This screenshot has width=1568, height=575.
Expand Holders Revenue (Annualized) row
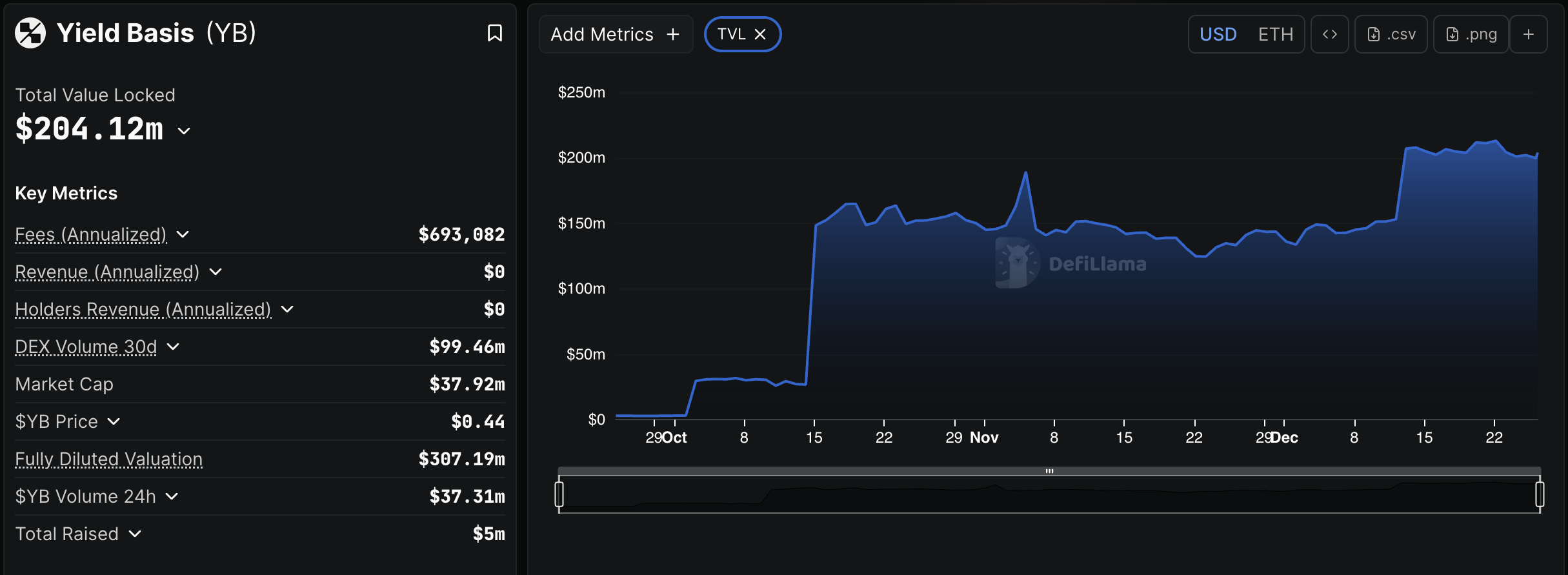pos(287,309)
